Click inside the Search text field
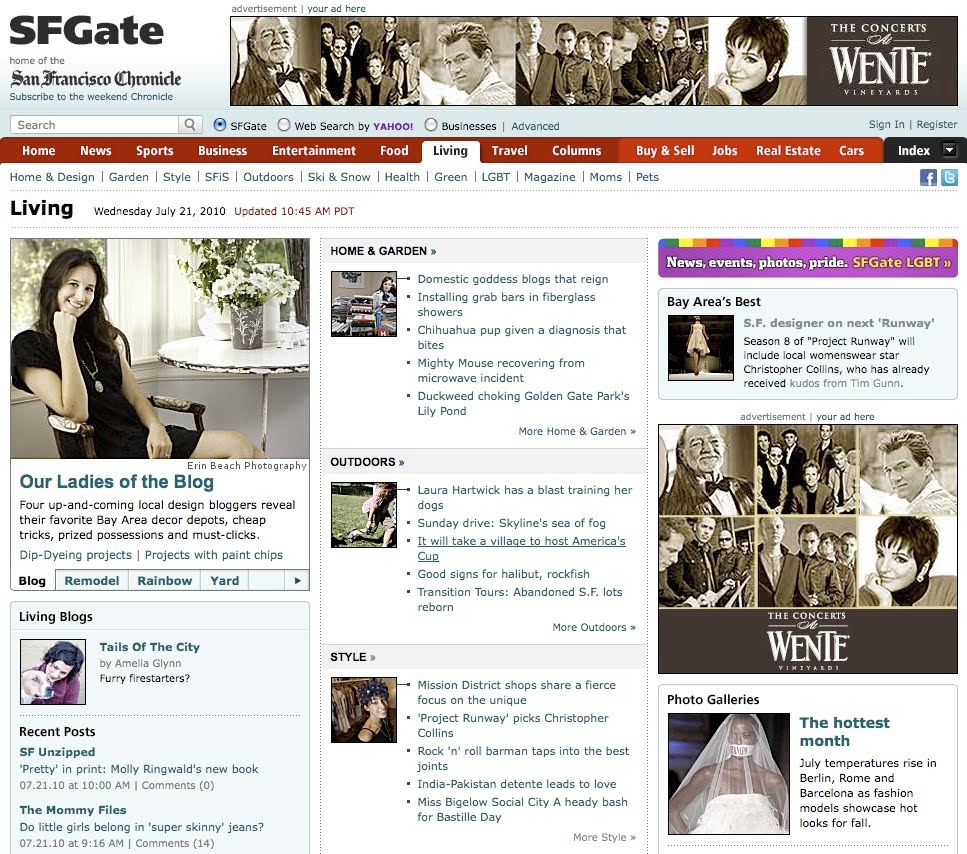Viewport: 967px width, 854px height. [95, 125]
